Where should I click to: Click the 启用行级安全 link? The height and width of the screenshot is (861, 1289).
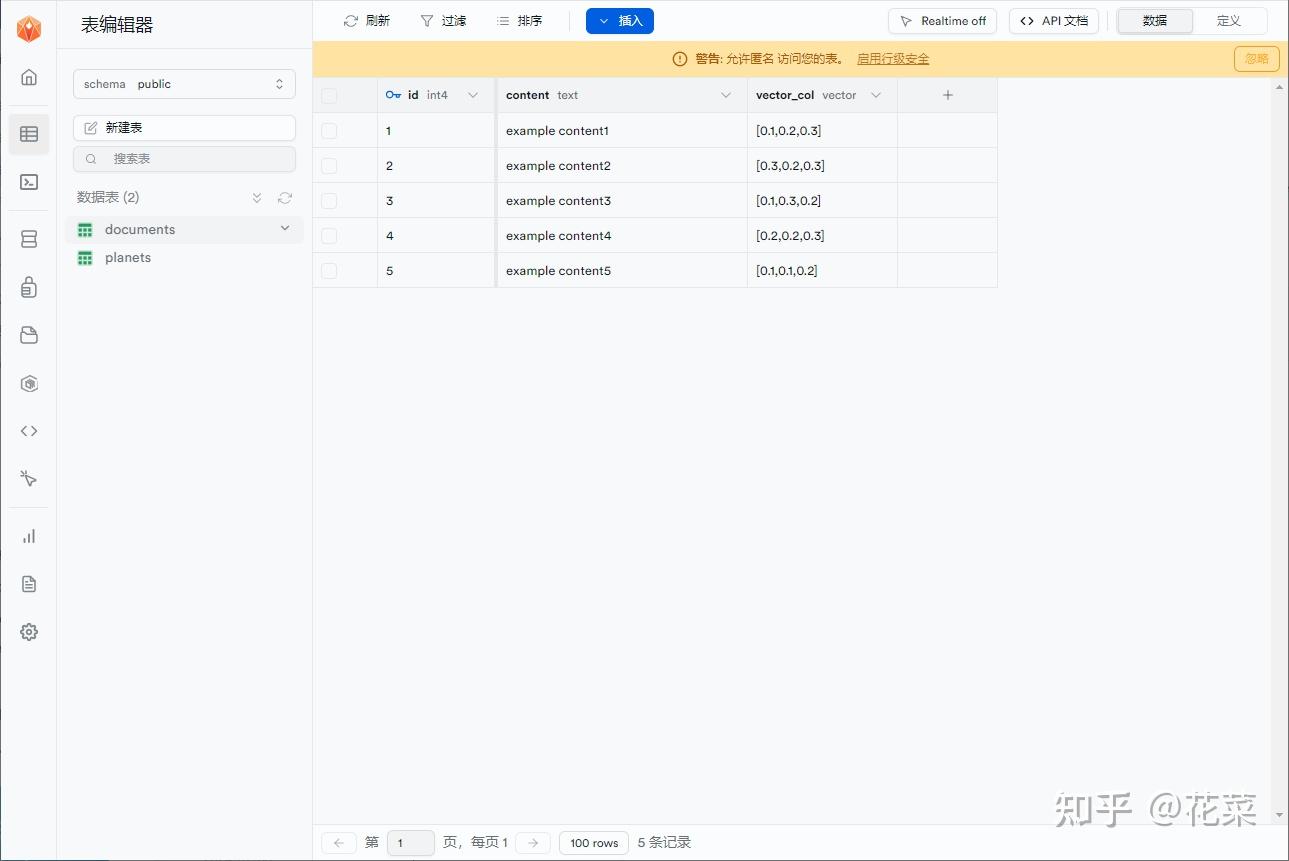click(x=892, y=58)
